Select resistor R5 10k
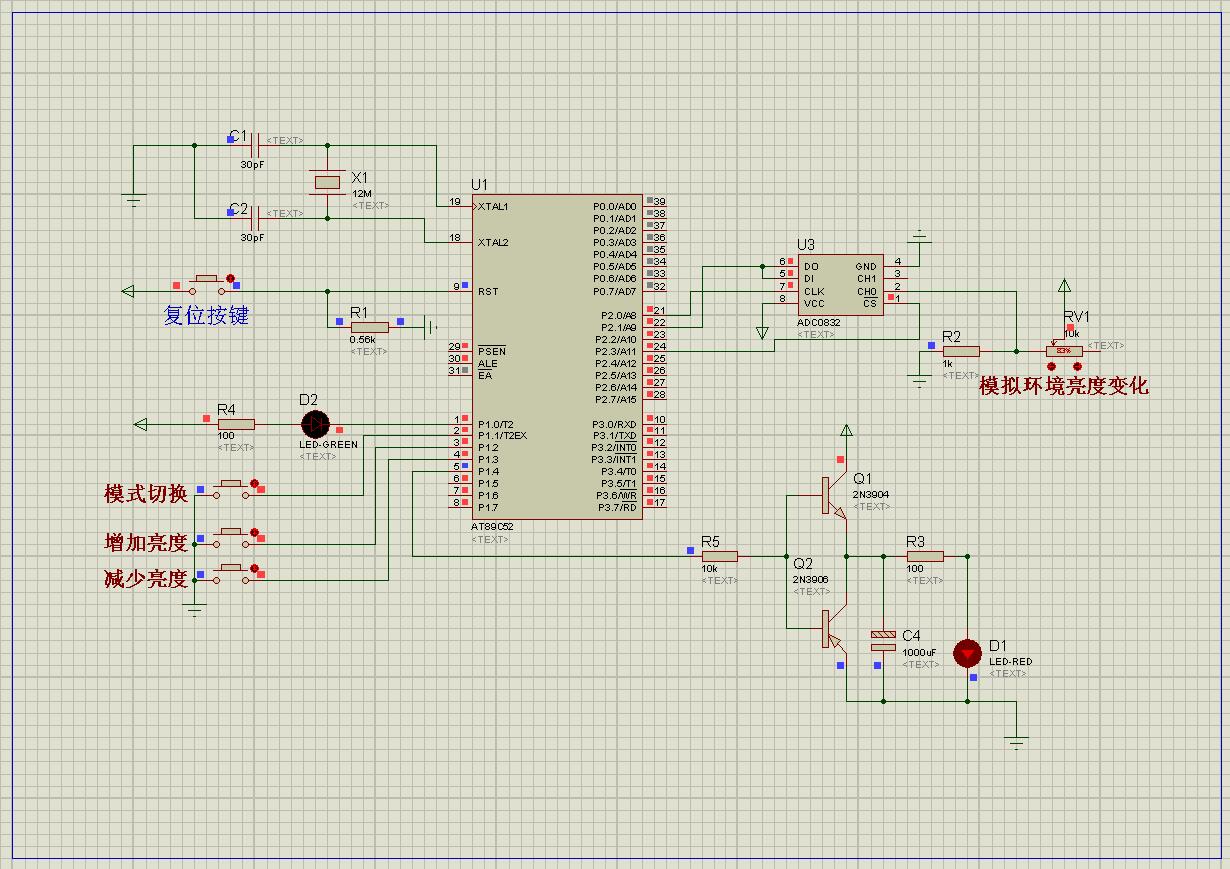Viewport: 1230px width, 869px height. 718,556
